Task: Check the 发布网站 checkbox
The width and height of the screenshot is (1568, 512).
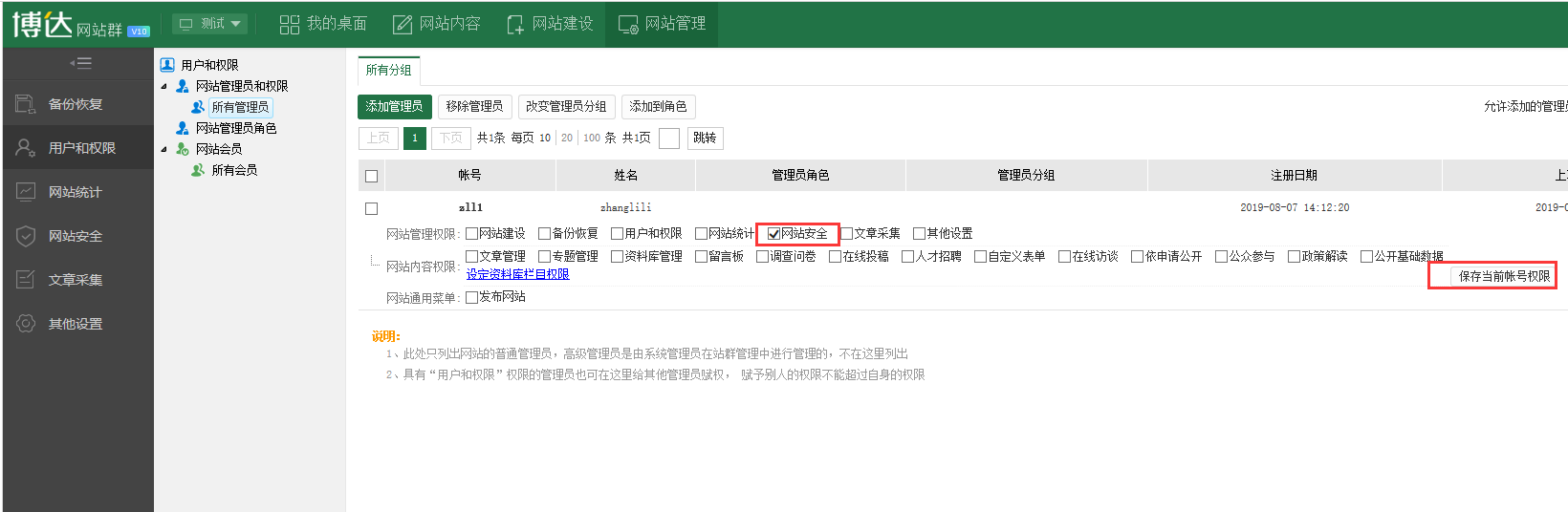Action: click(471, 297)
